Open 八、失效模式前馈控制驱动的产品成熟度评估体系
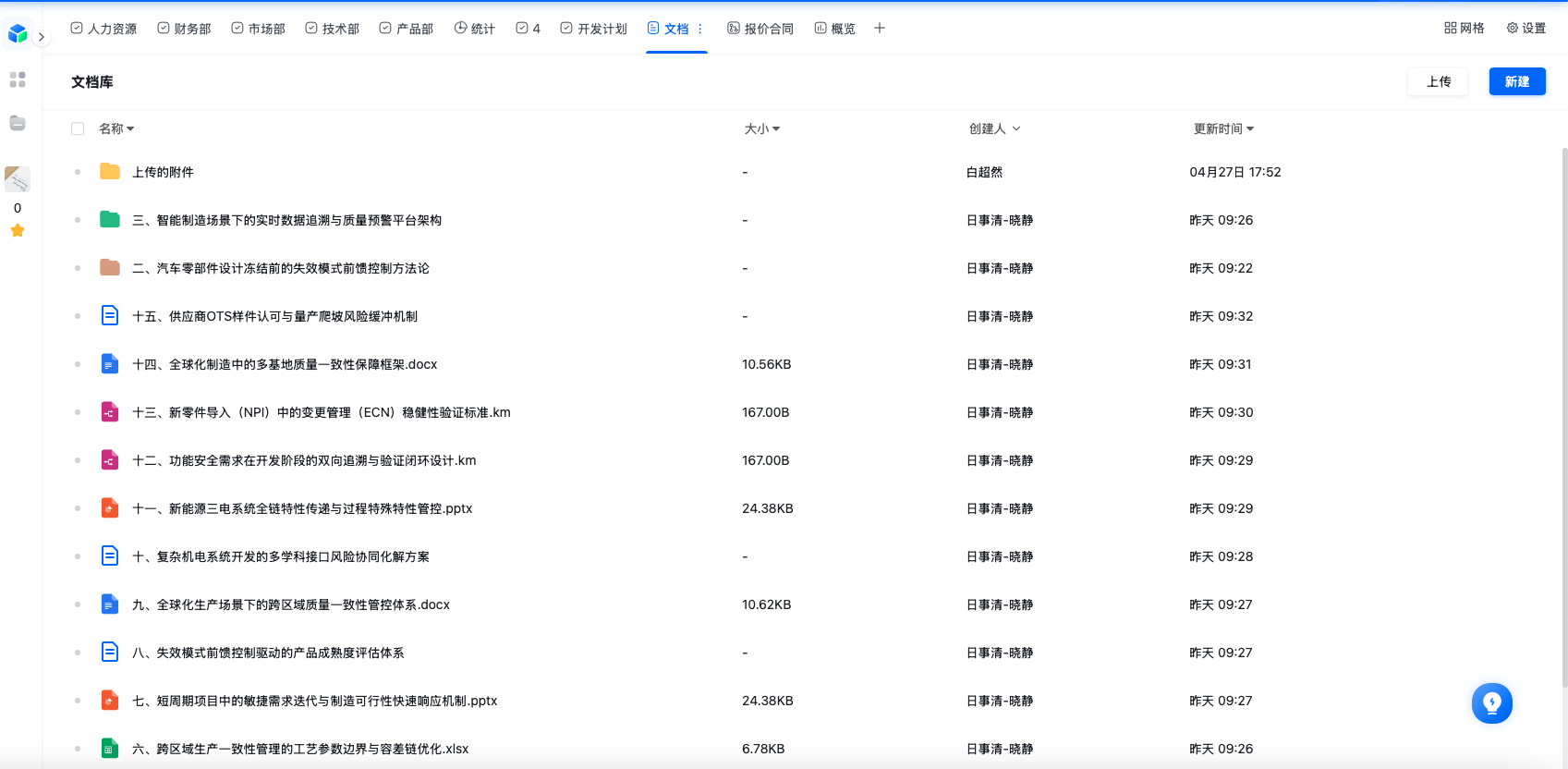Screen dimensions: 1568x769 tap(268, 653)
